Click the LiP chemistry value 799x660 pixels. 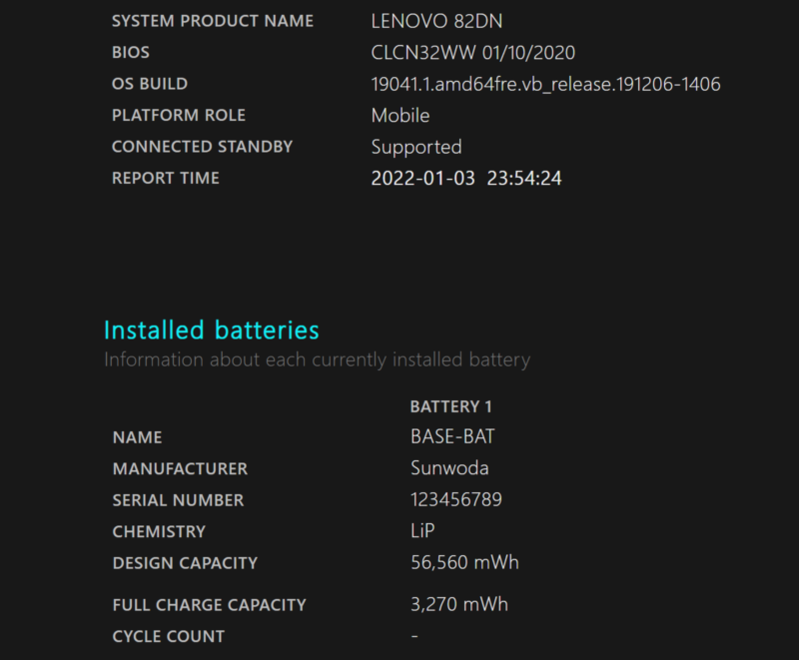422,531
